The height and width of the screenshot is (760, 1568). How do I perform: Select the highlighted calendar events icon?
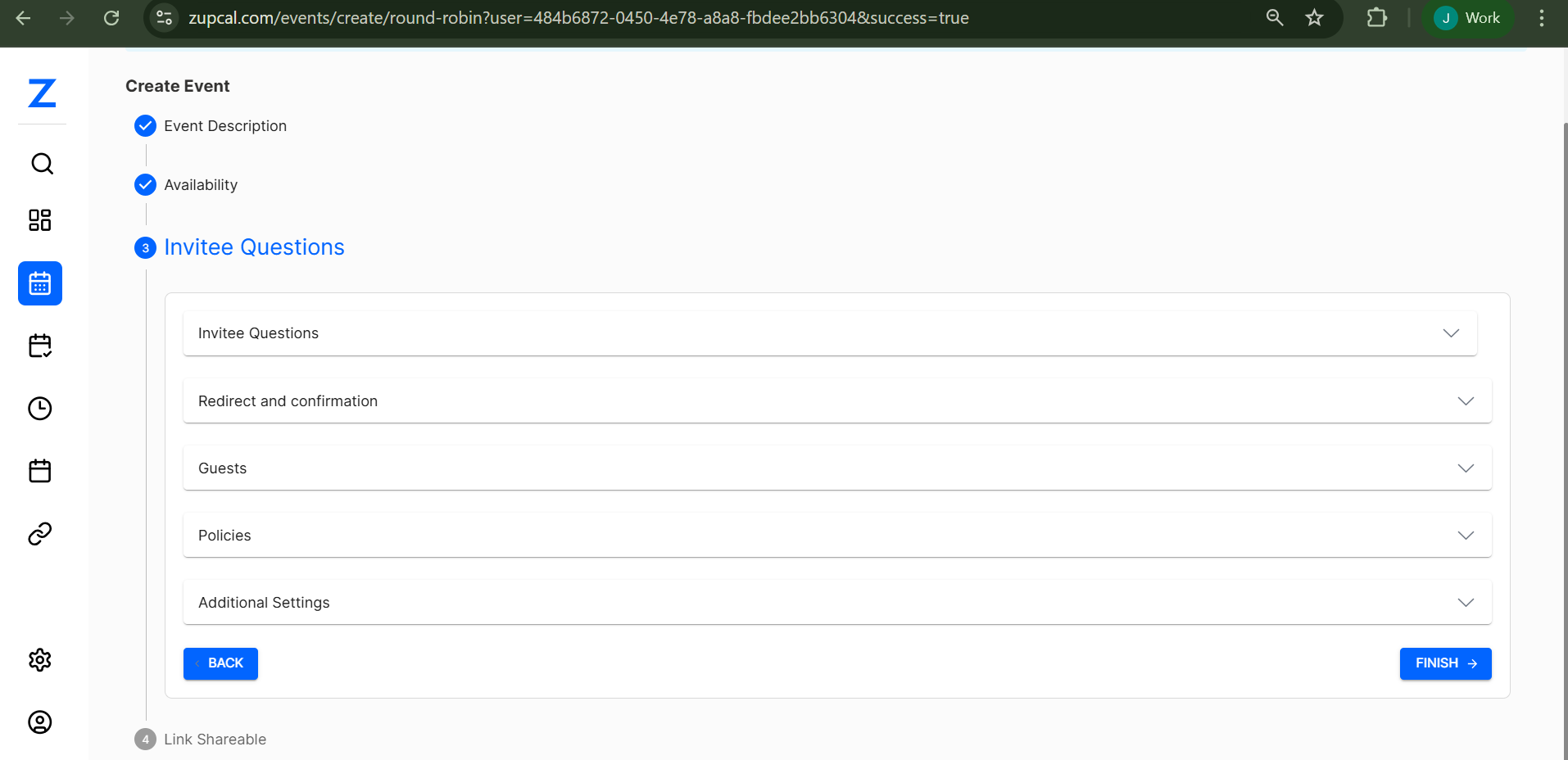[x=40, y=283]
